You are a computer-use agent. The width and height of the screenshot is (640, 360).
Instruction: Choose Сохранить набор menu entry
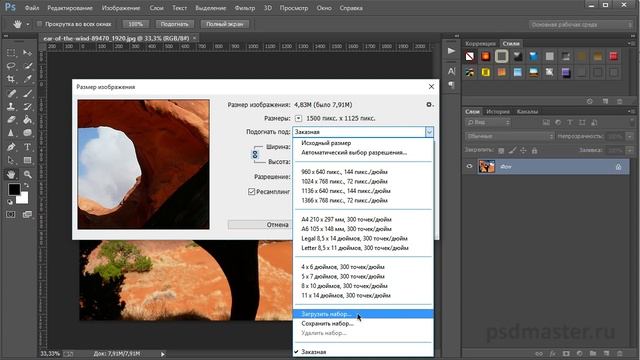pyautogui.click(x=363, y=323)
